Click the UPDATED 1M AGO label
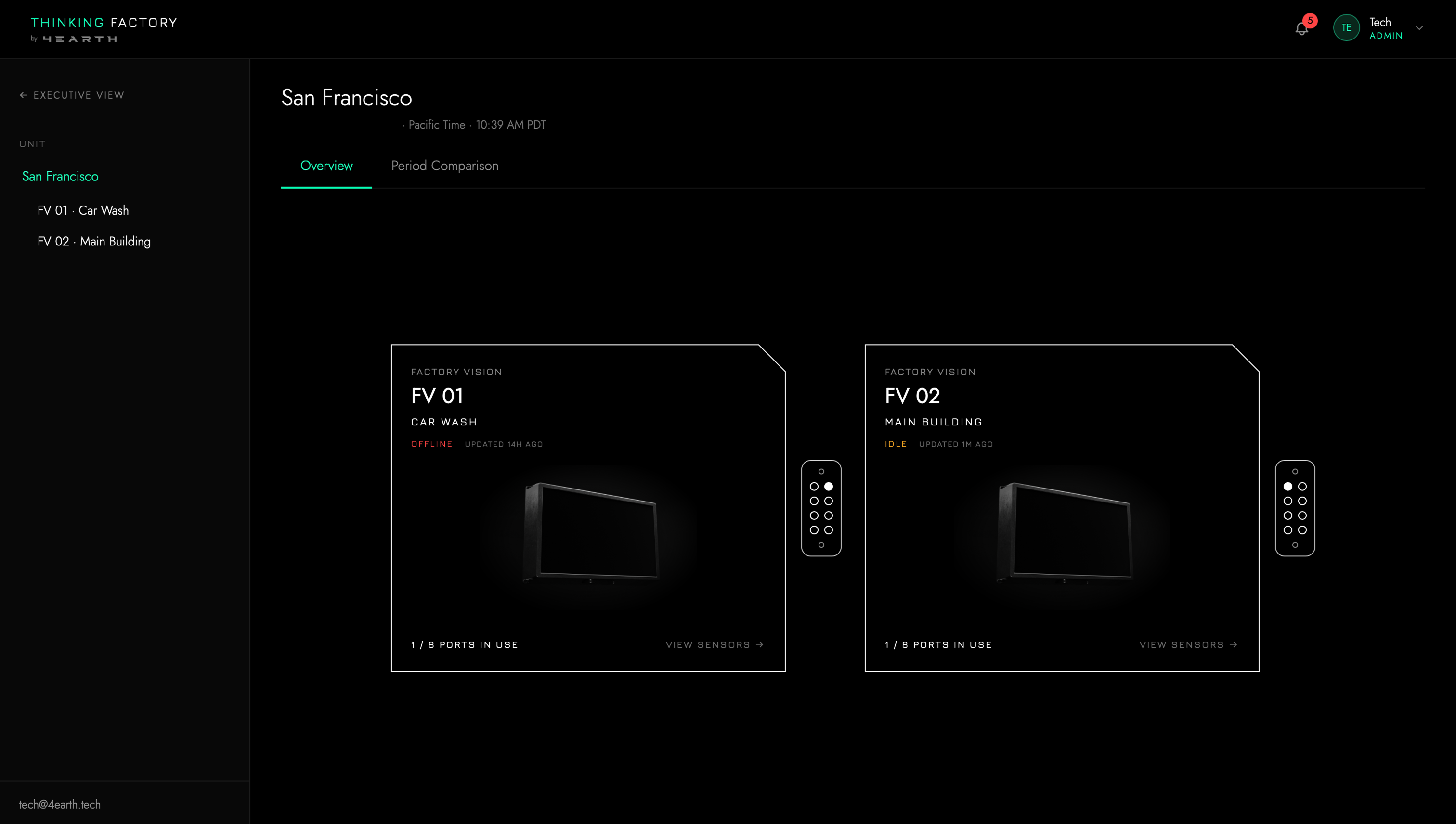Screen dimensions: 1456x824 click(x=956, y=444)
